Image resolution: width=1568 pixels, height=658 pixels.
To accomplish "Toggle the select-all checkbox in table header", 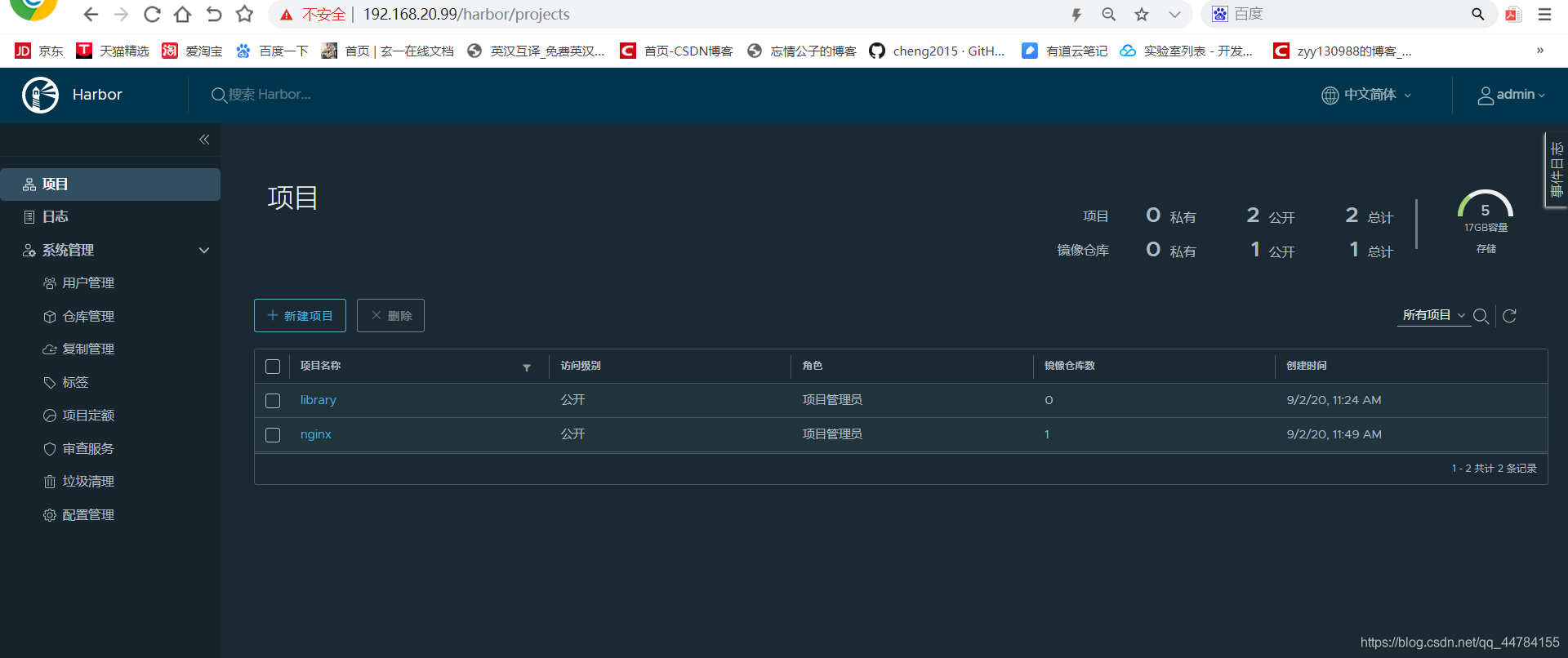I will coord(273,367).
